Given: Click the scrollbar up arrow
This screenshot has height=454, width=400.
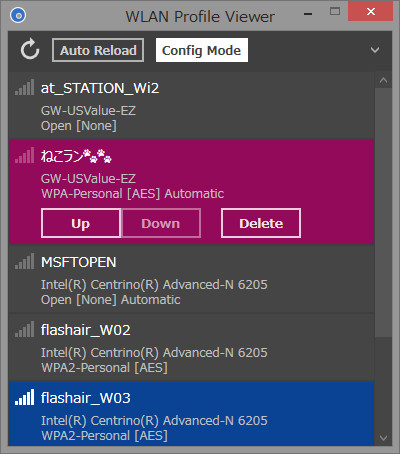Looking at the screenshot, I should click(x=383, y=80).
